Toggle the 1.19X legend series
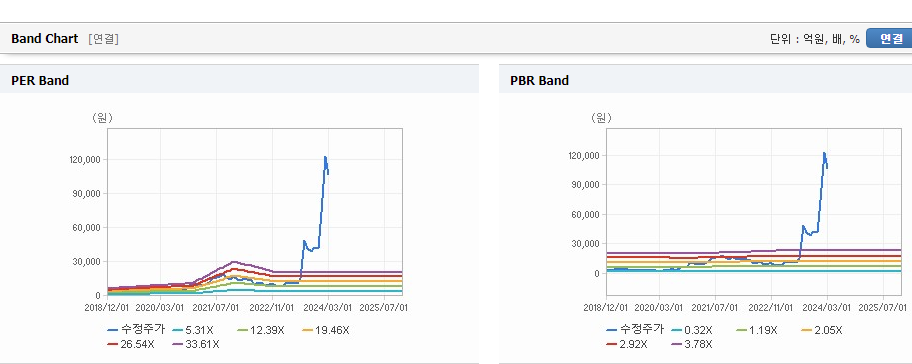 click(757, 330)
